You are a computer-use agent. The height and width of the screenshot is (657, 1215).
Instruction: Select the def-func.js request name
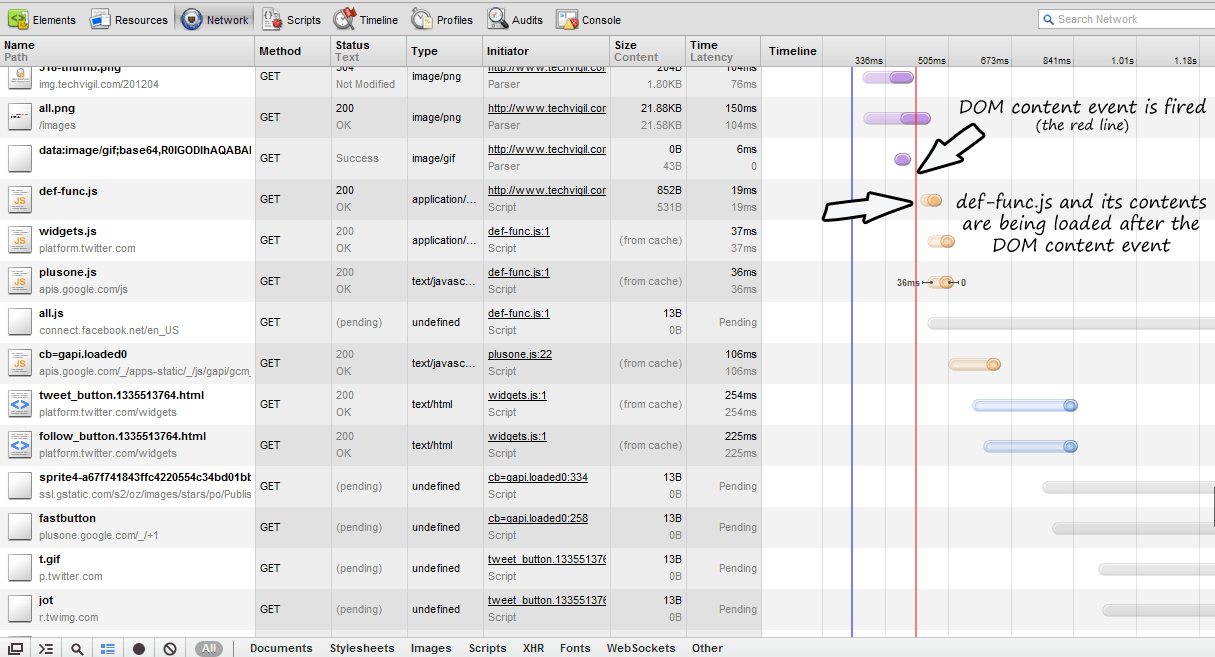tap(68, 190)
